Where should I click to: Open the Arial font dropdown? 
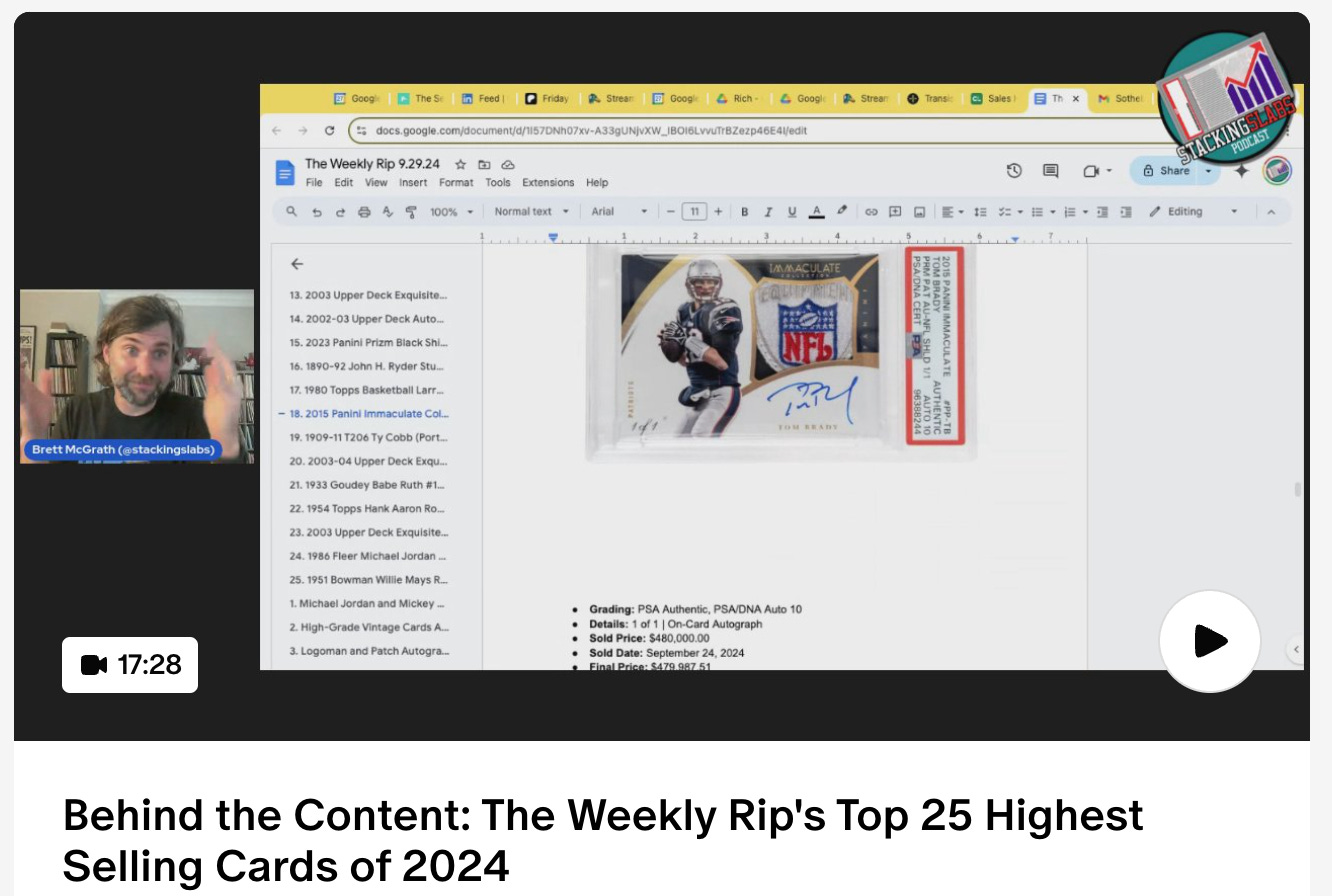[x=620, y=212]
